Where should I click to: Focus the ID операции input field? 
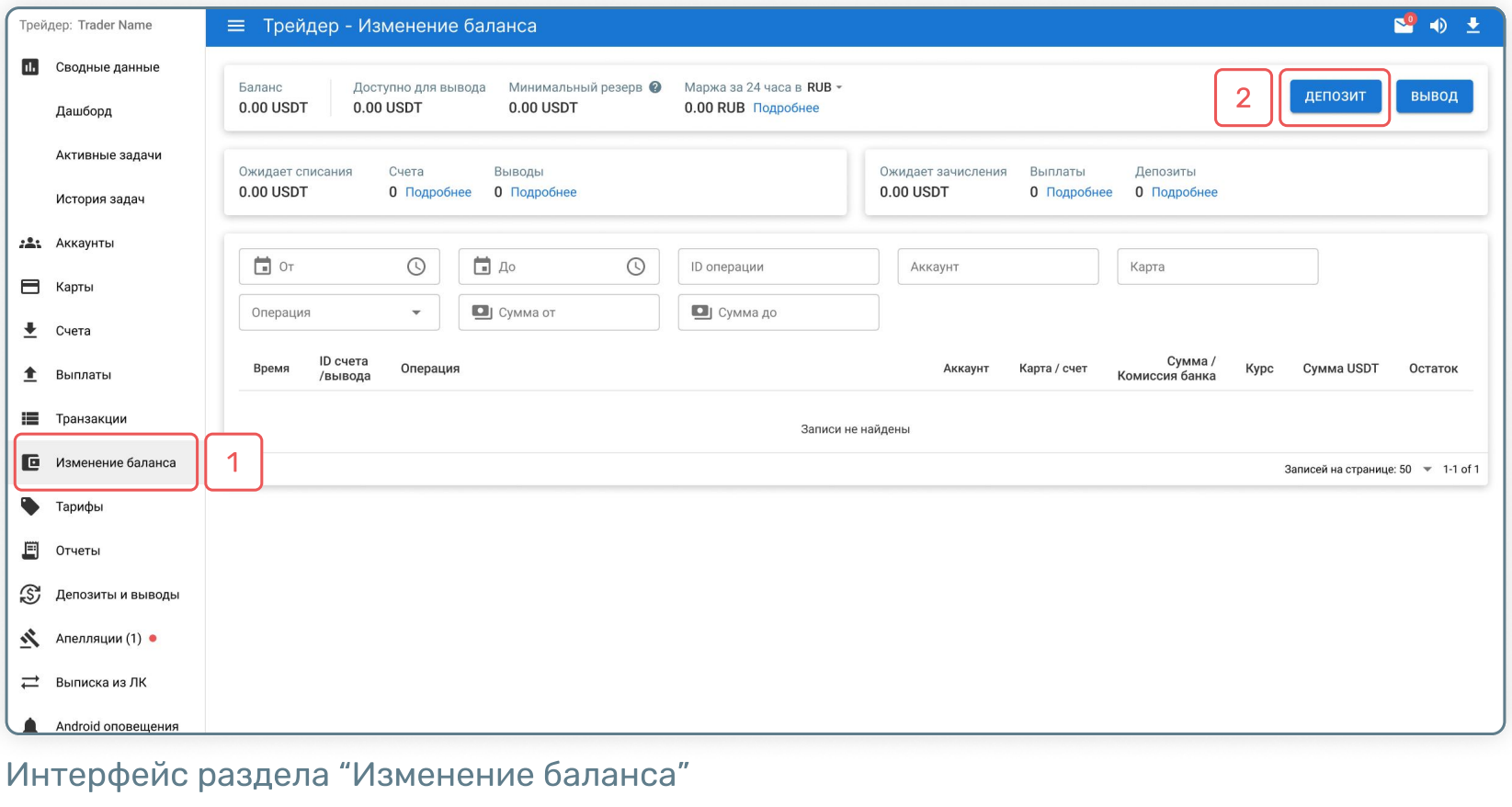pyautogui.click(x=778, y=267)
